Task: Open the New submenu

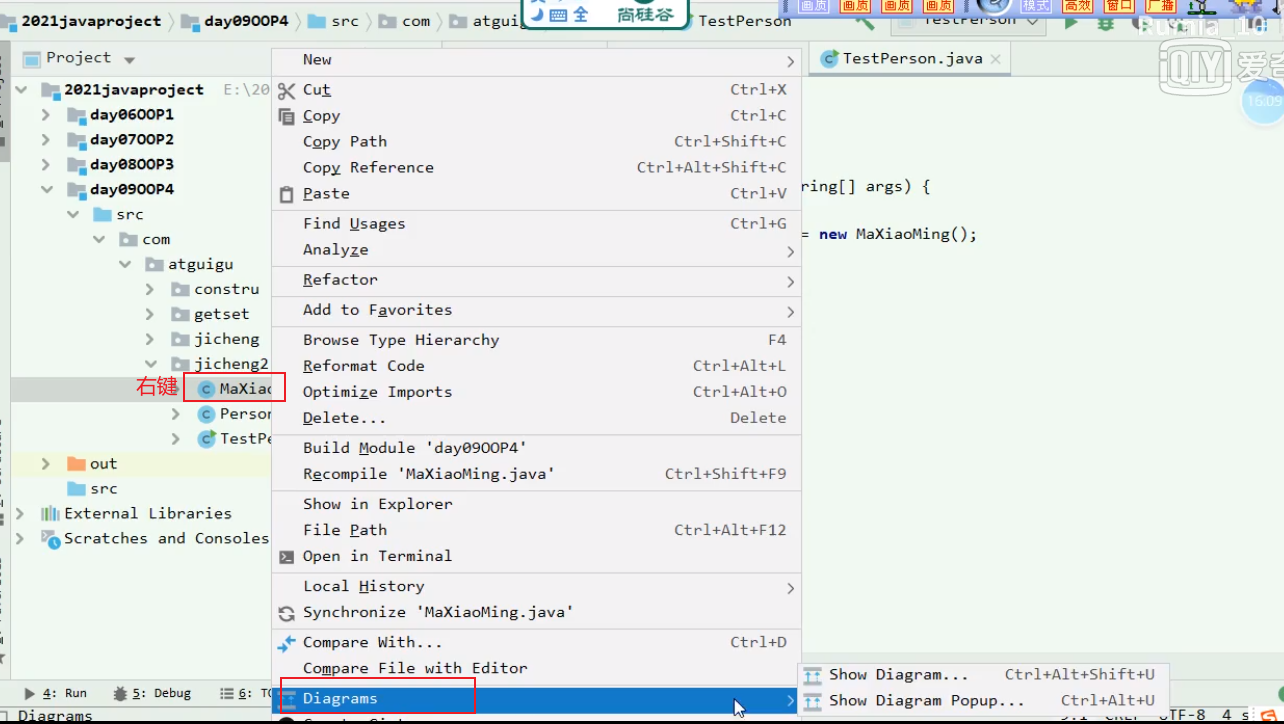Action: 537,60
